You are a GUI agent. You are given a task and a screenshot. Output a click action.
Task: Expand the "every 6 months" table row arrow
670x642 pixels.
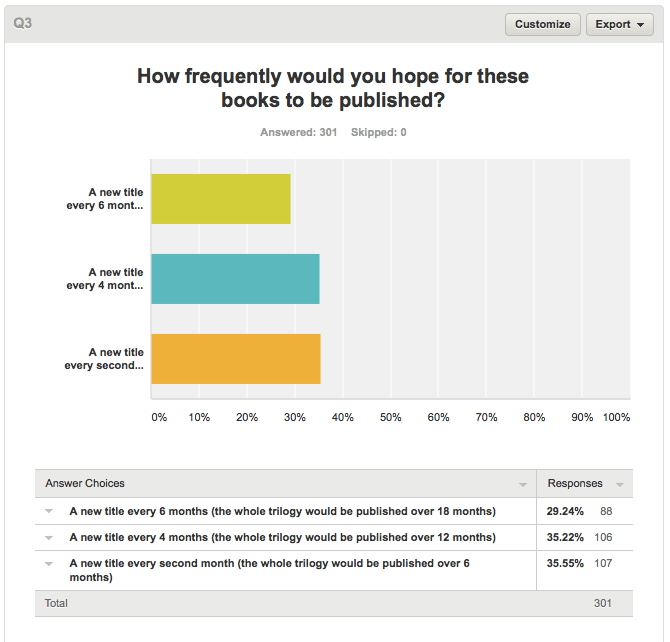48,511
